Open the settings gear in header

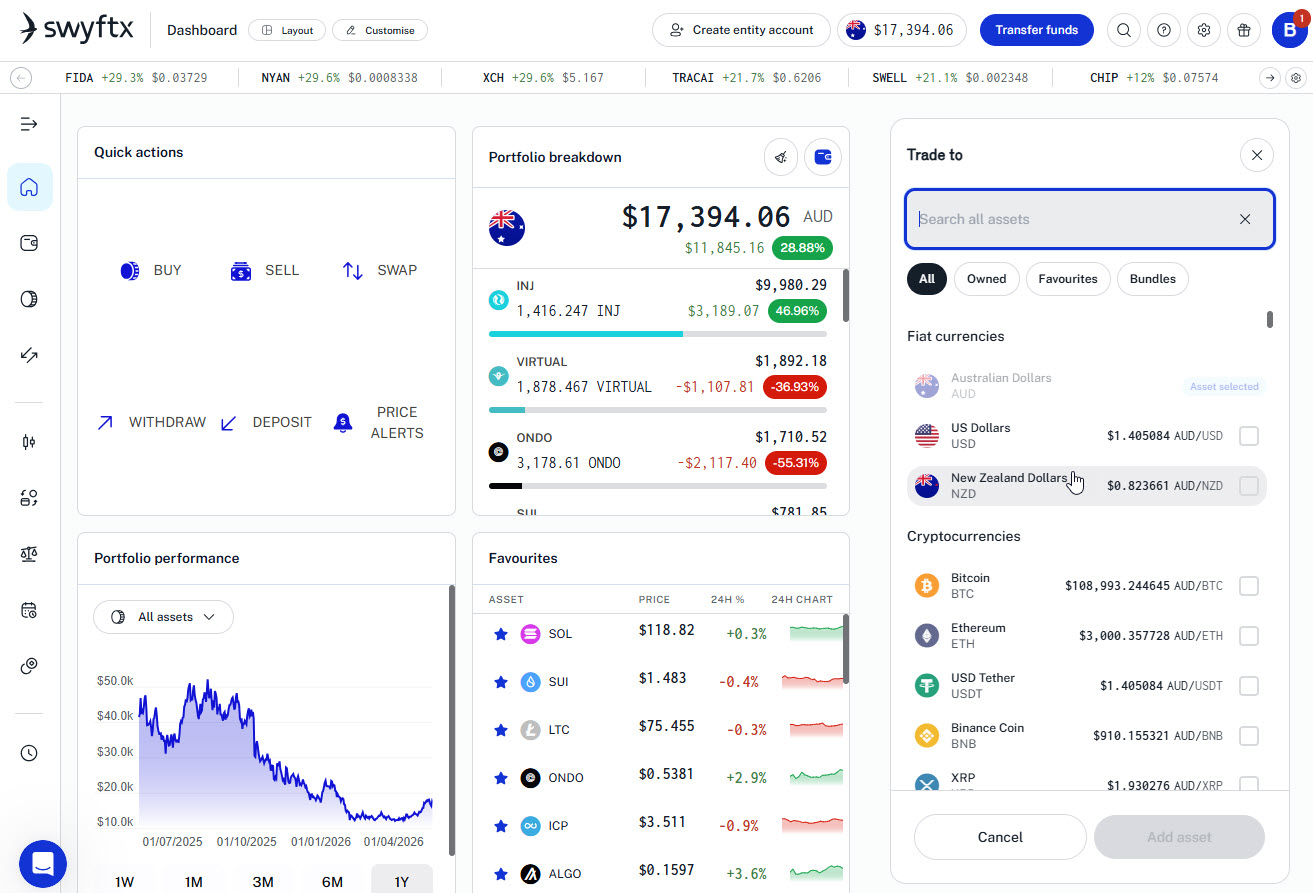pos(1204,30)
